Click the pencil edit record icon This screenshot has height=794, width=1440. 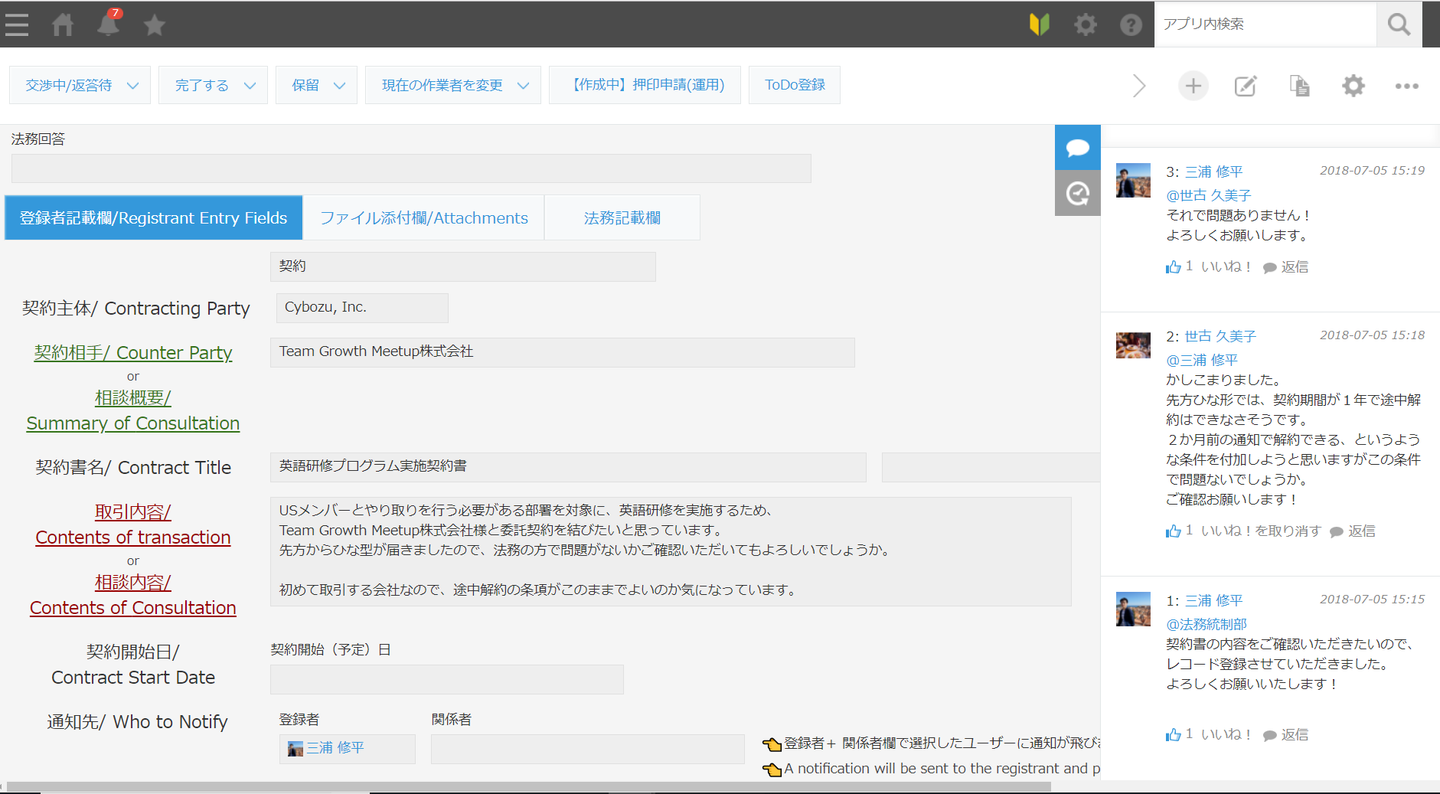pyautogui.click(x=1245, y=86)
